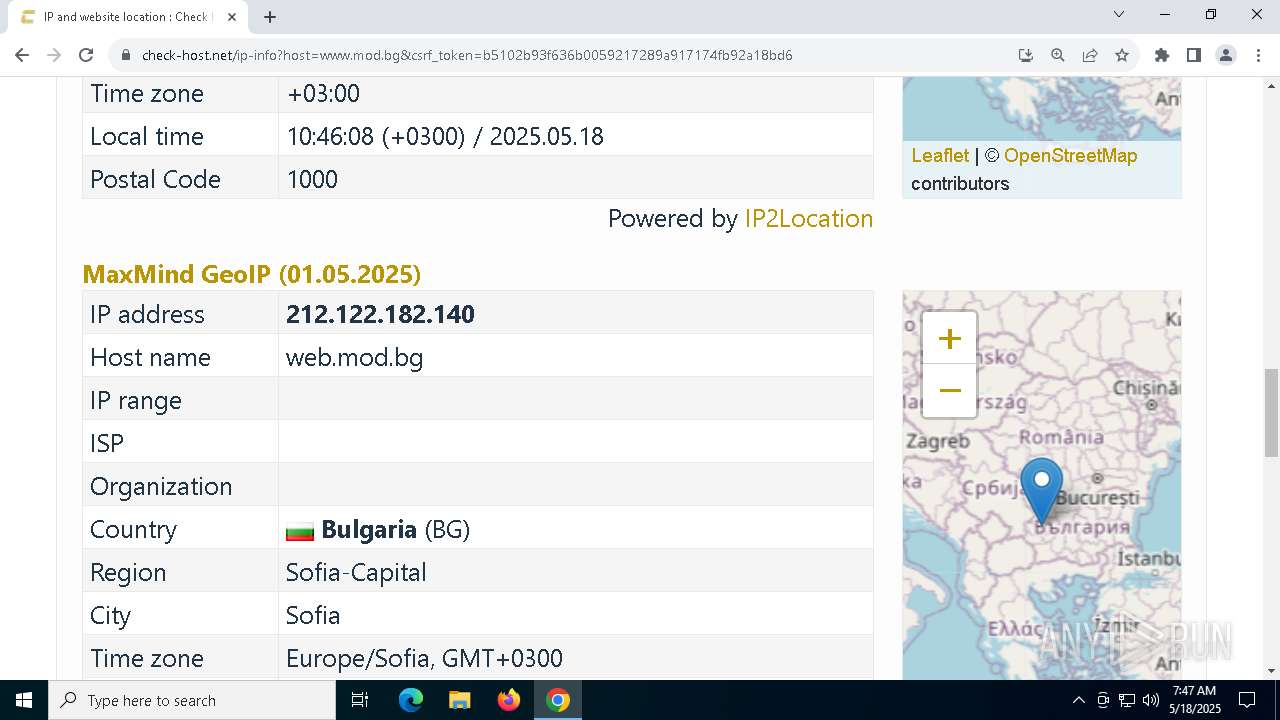View site information lock icon
The image size is (1280, 720).
click(126, 55)
